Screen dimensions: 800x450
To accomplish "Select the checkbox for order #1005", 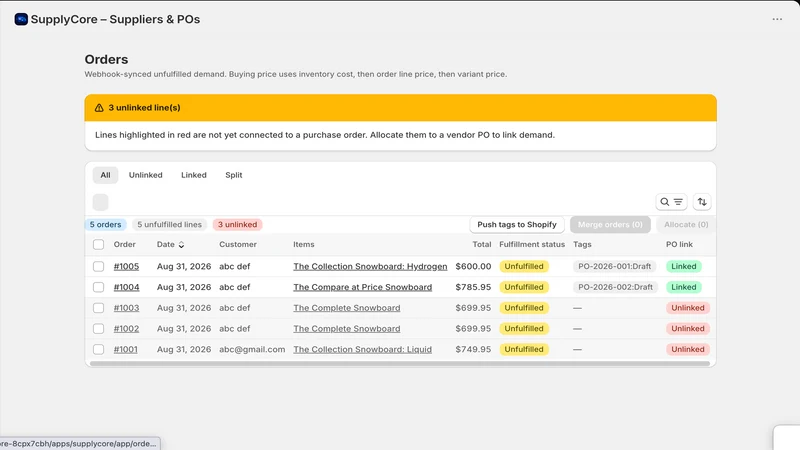I will [x=98, y=266].
